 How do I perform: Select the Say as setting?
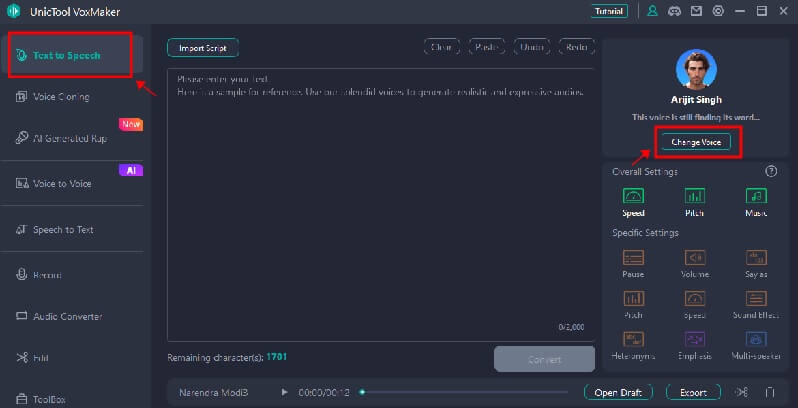coord(756,264)
